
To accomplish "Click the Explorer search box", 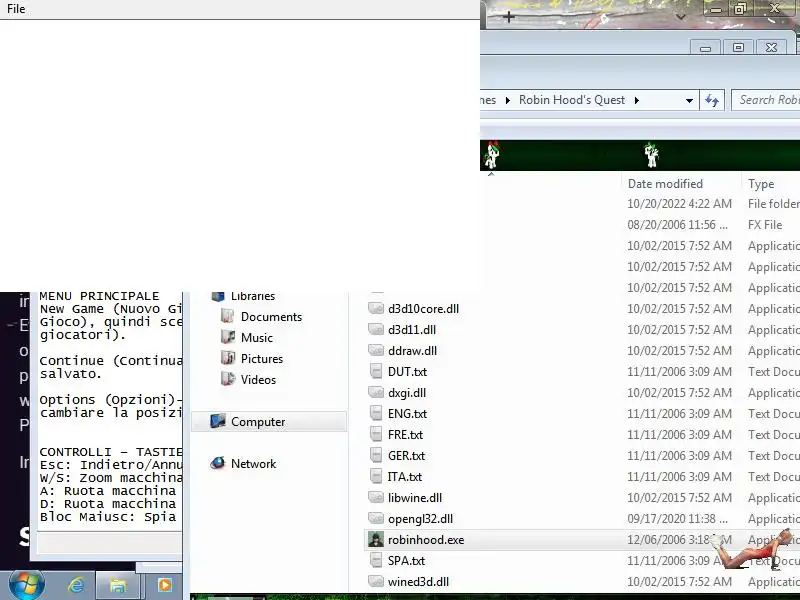I will [766, 100].
